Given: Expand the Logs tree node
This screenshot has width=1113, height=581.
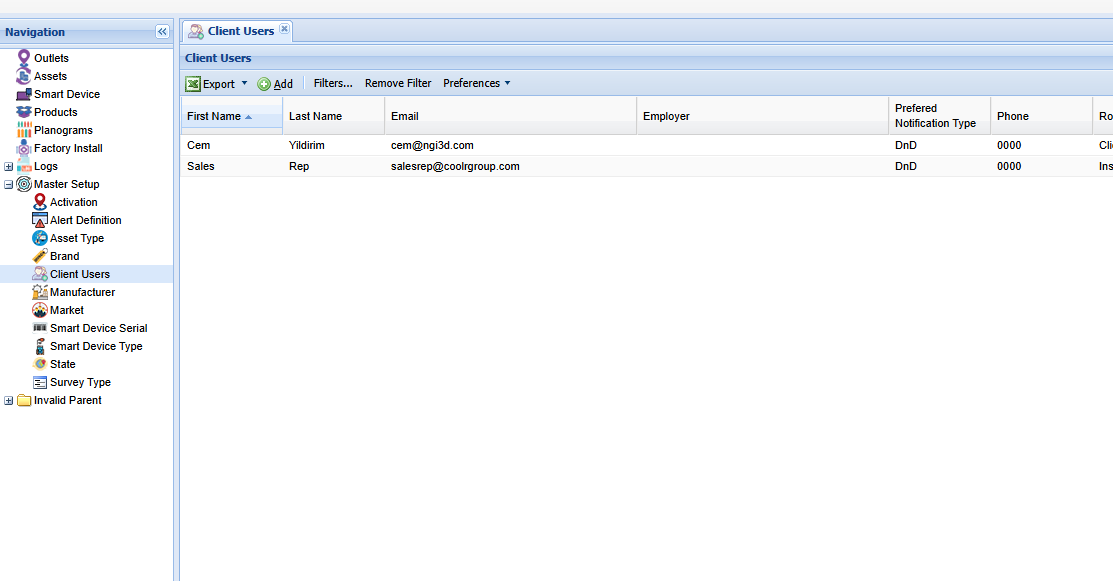Looking at the screenshot, I should point(8,166).
